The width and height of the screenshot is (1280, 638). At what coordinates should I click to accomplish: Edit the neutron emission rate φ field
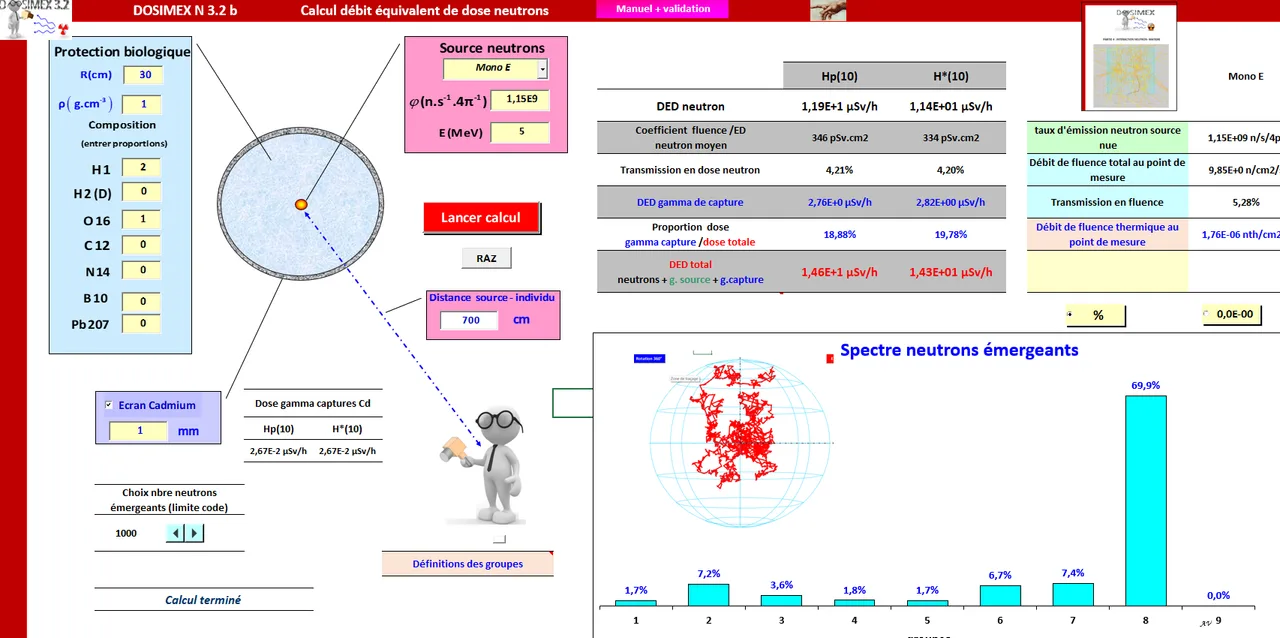tap(520, 99)
